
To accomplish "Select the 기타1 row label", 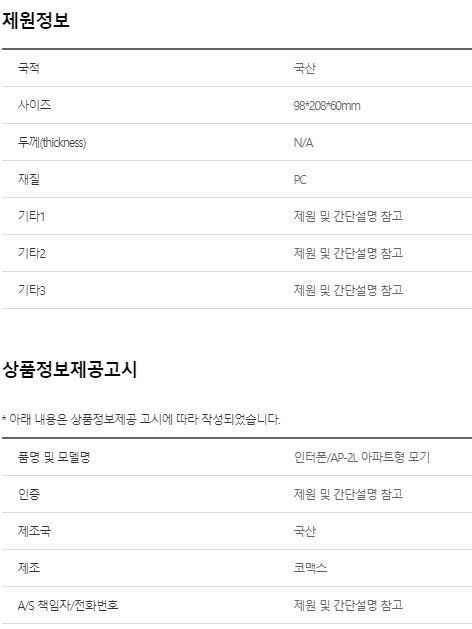I will 31,216.
